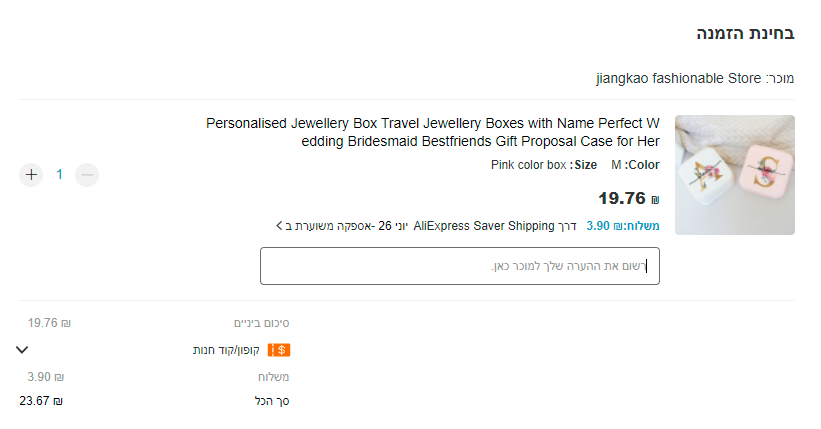Select the quantity value 1
Screen dimensions: 821x429
coord(59,175)
